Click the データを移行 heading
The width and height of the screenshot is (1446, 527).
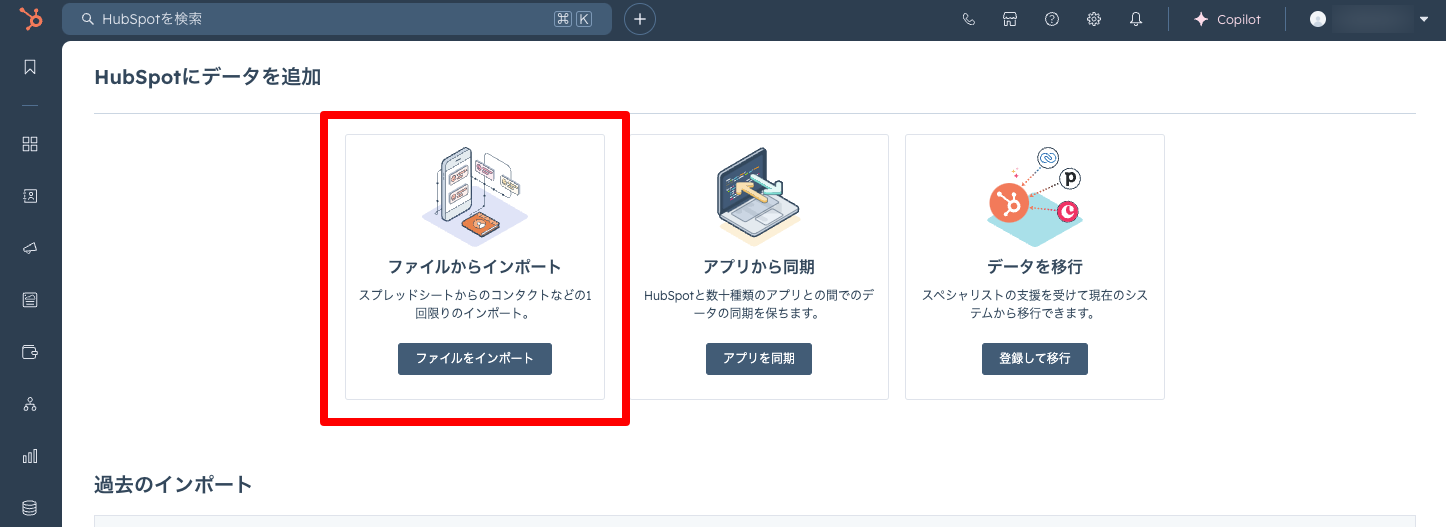coord(1035,267)
